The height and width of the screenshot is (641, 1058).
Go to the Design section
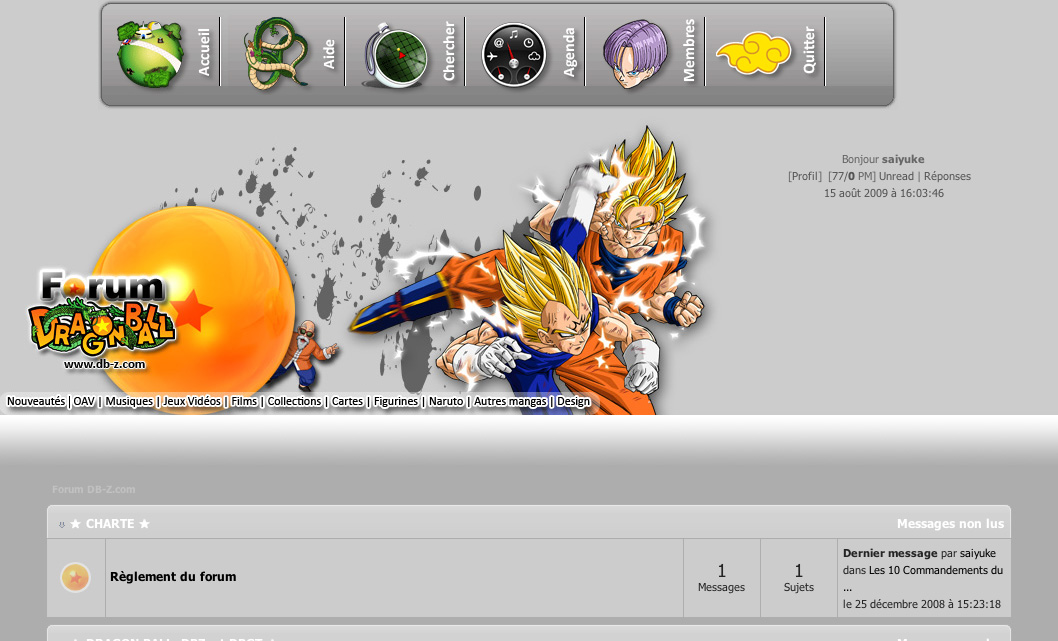574,401
